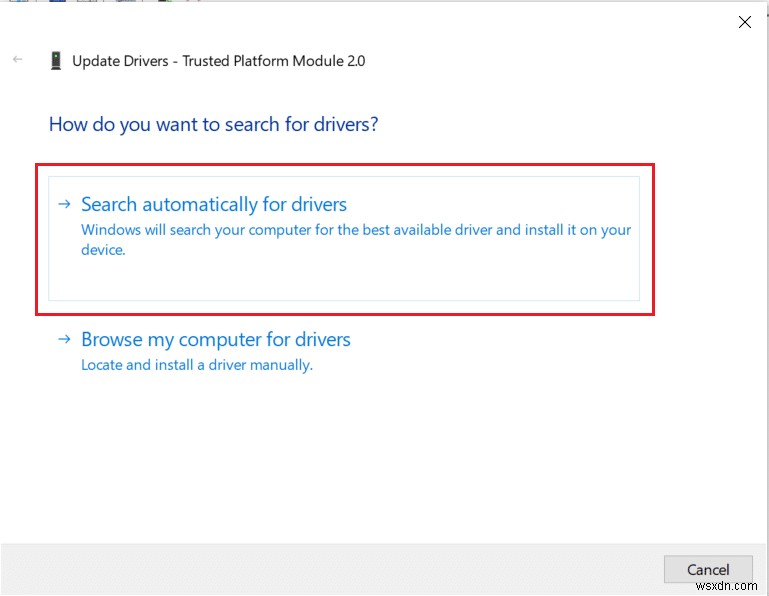Screen dimensions: 769x596
Task: Close the Update Drivers dialog
Action: [x=744, y=22]
